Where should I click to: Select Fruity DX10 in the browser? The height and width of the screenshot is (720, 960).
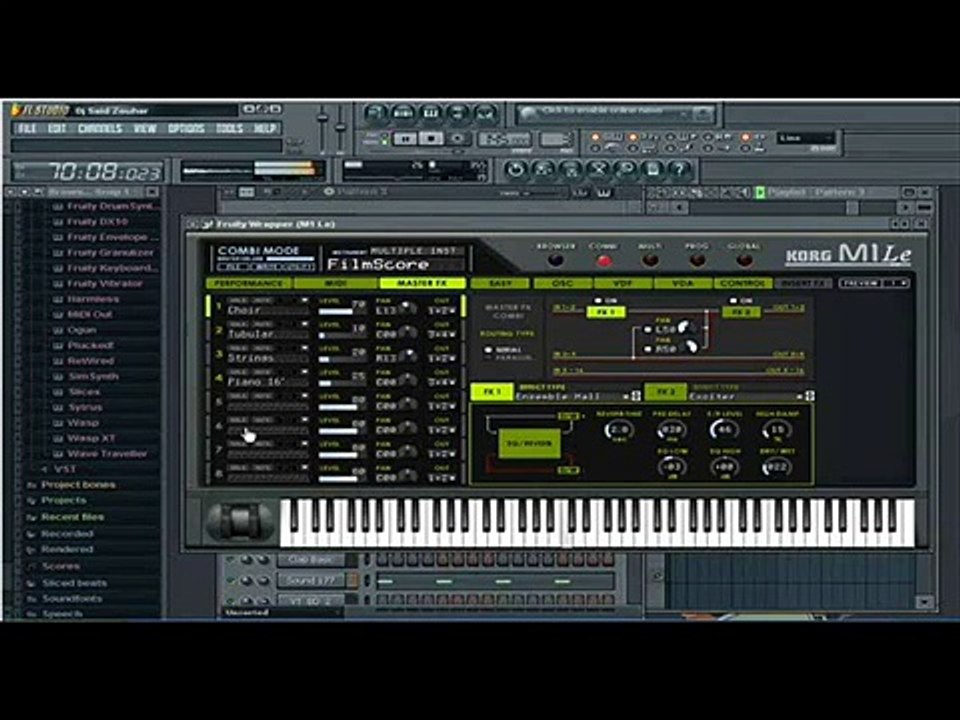coord(97,222)
